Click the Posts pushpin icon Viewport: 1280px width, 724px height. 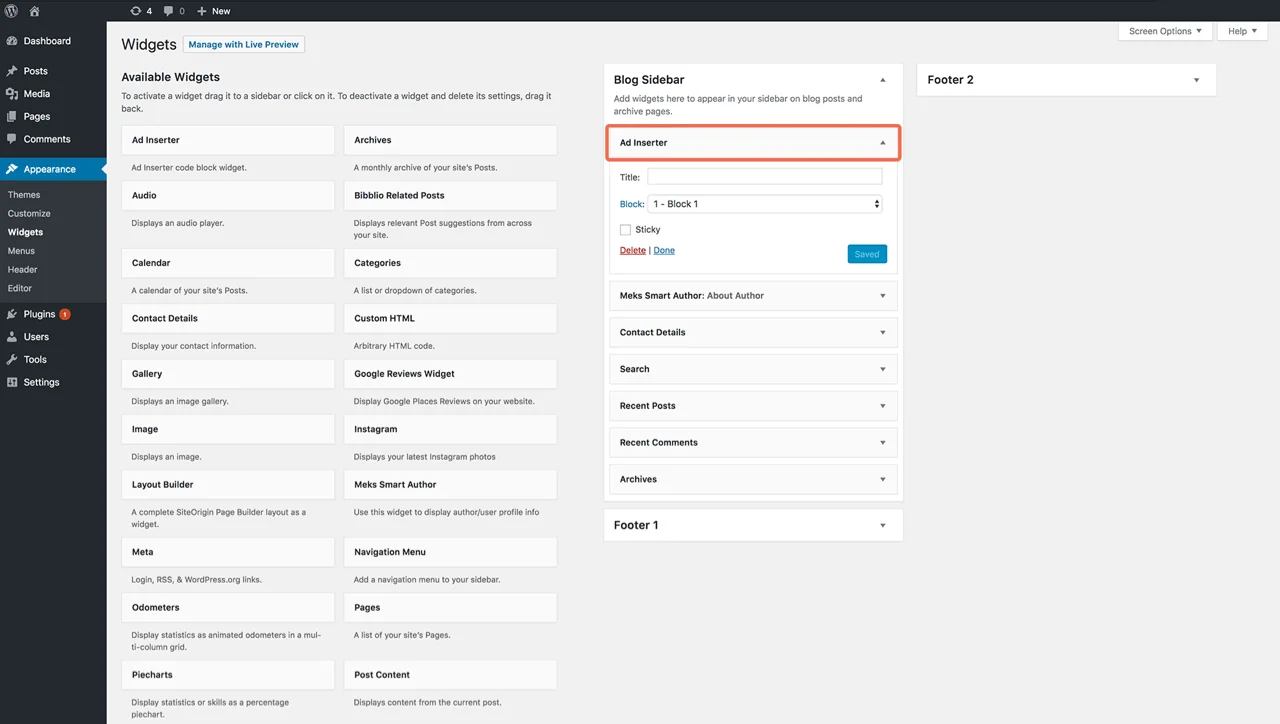pos(12,71)
